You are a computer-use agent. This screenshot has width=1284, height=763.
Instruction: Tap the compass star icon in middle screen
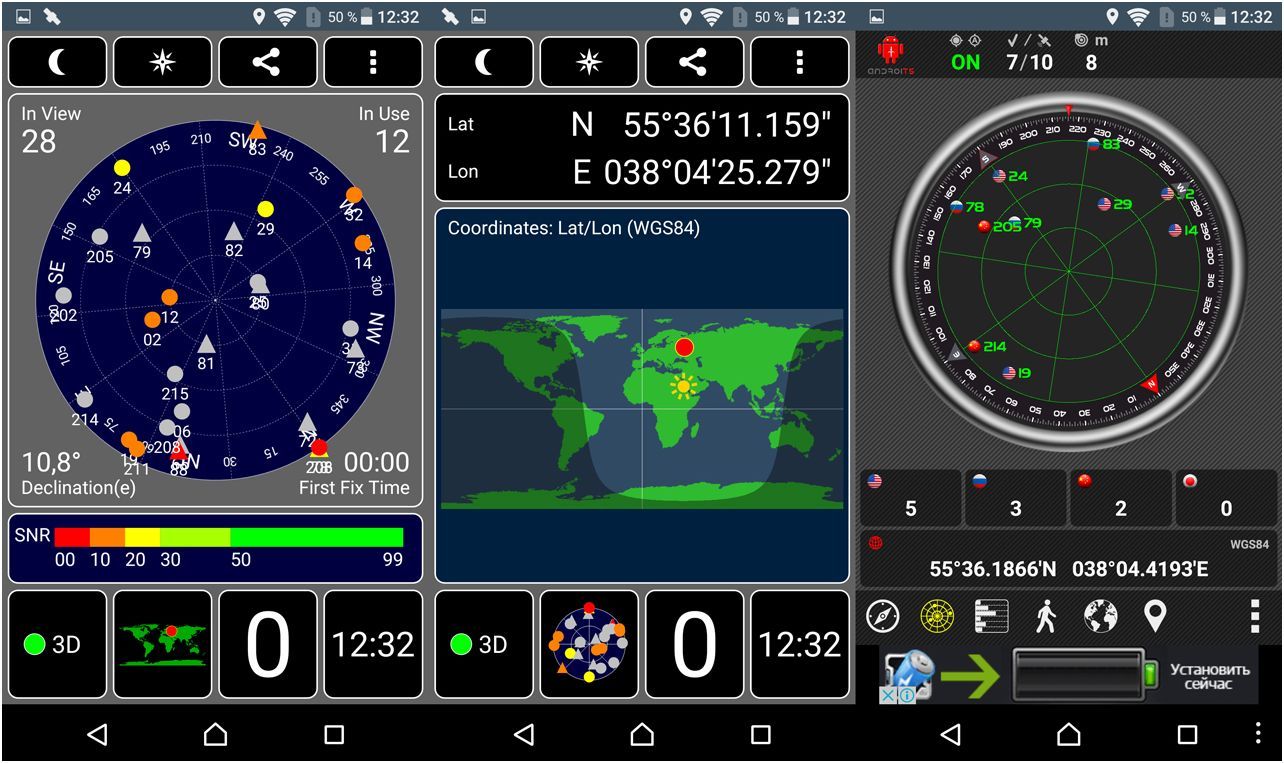[589, 62]
